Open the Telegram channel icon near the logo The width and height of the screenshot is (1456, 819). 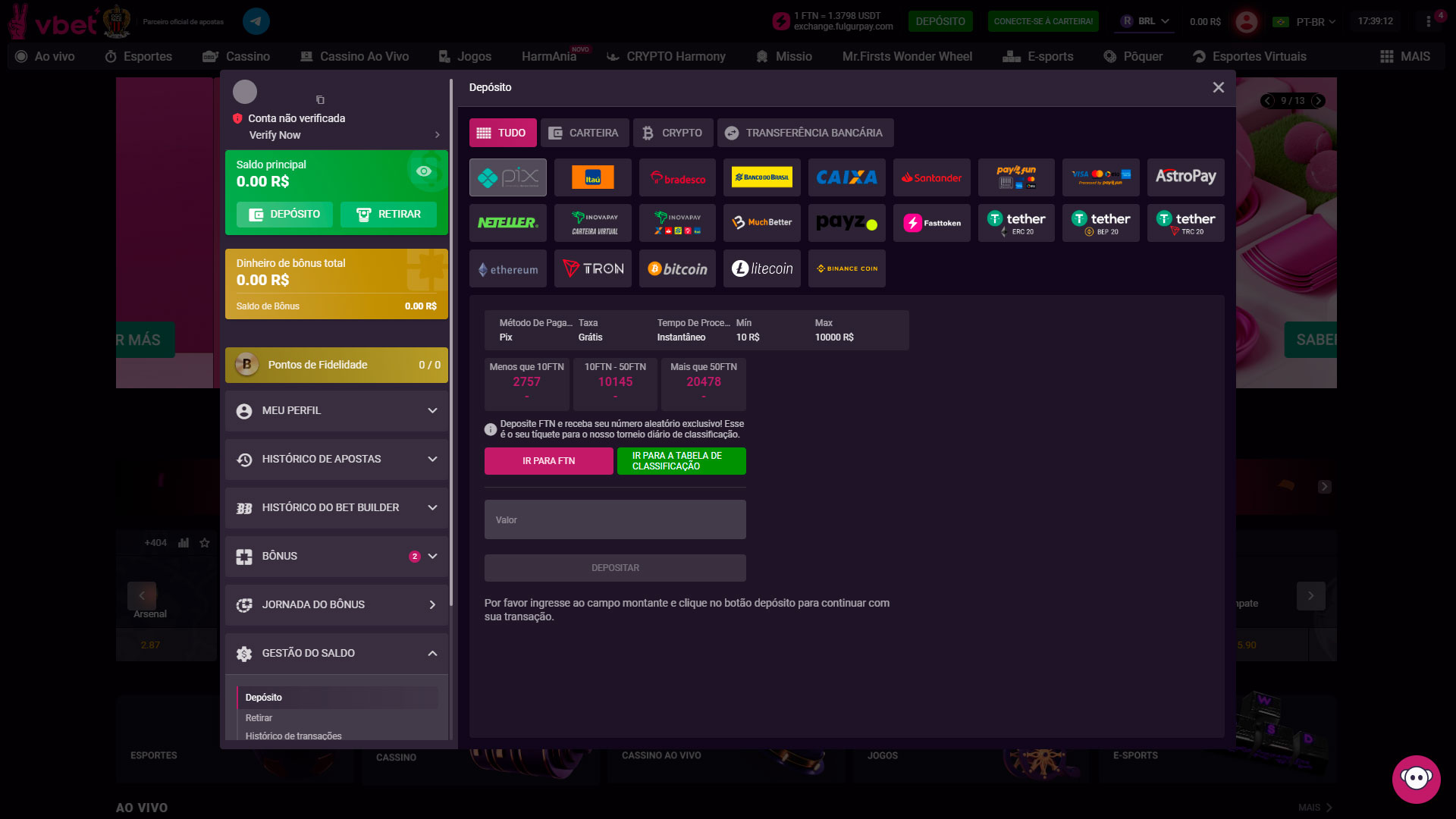click(256, 20)
